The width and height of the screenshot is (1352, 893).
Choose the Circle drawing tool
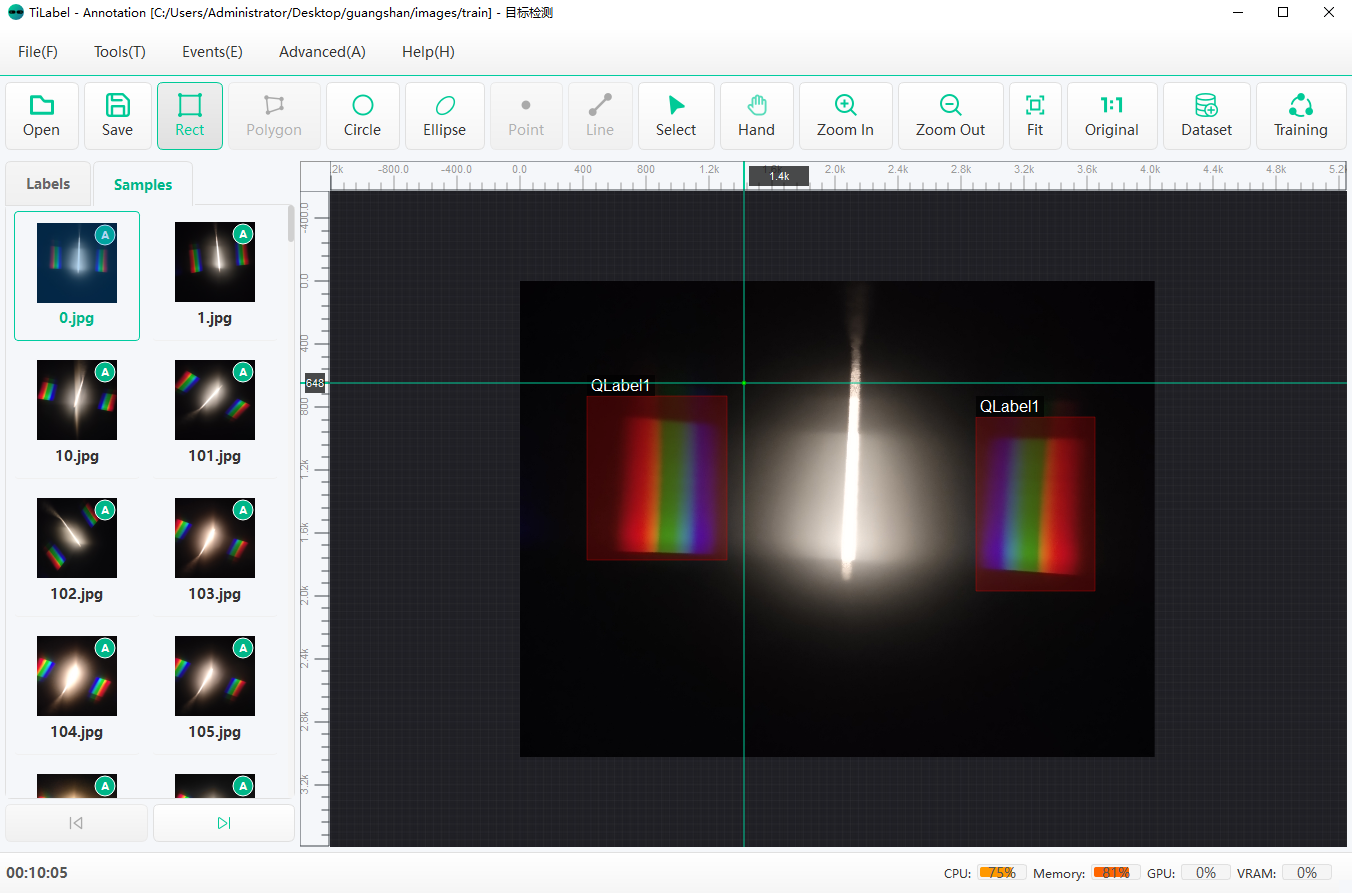362,115
